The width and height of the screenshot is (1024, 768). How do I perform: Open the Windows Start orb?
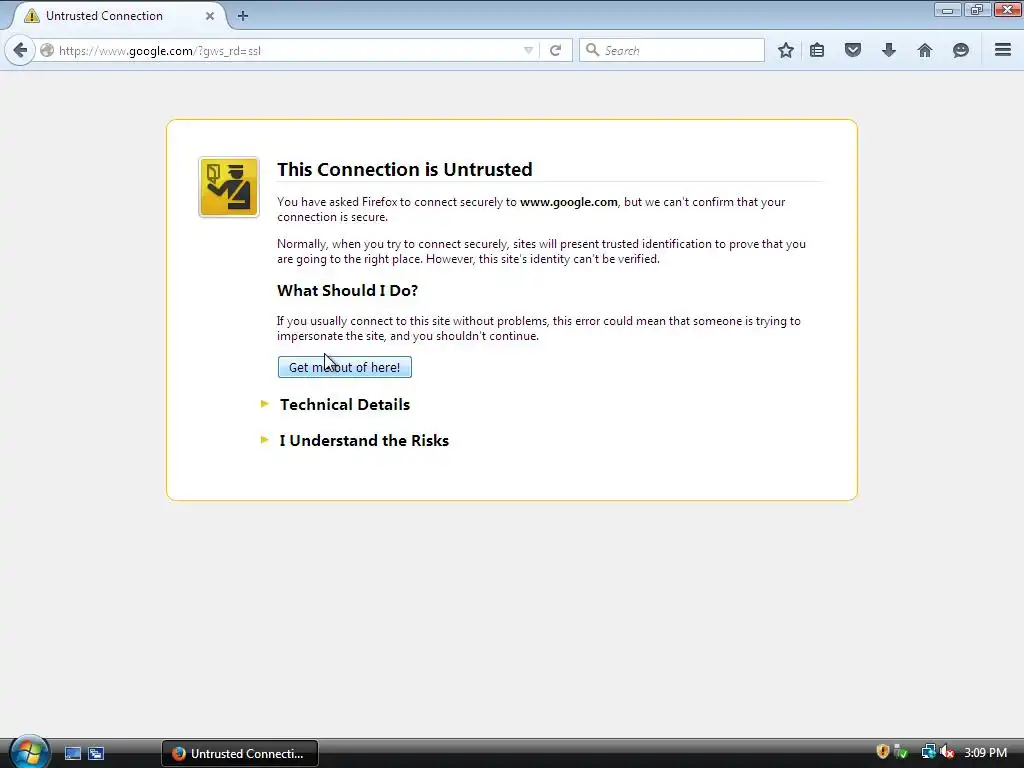(x=28, y=752)
